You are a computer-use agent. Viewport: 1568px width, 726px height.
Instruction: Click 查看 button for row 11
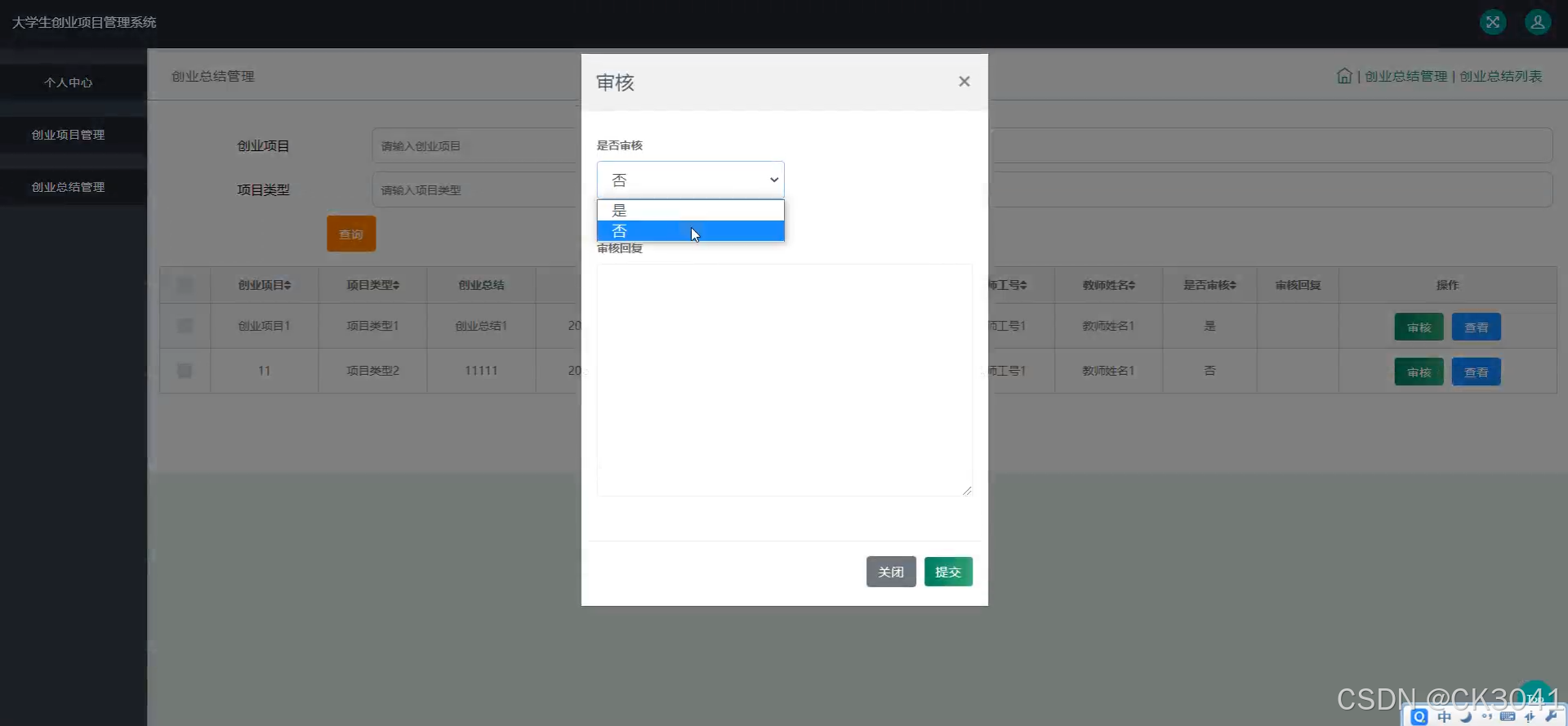(x=1477, y=372)
